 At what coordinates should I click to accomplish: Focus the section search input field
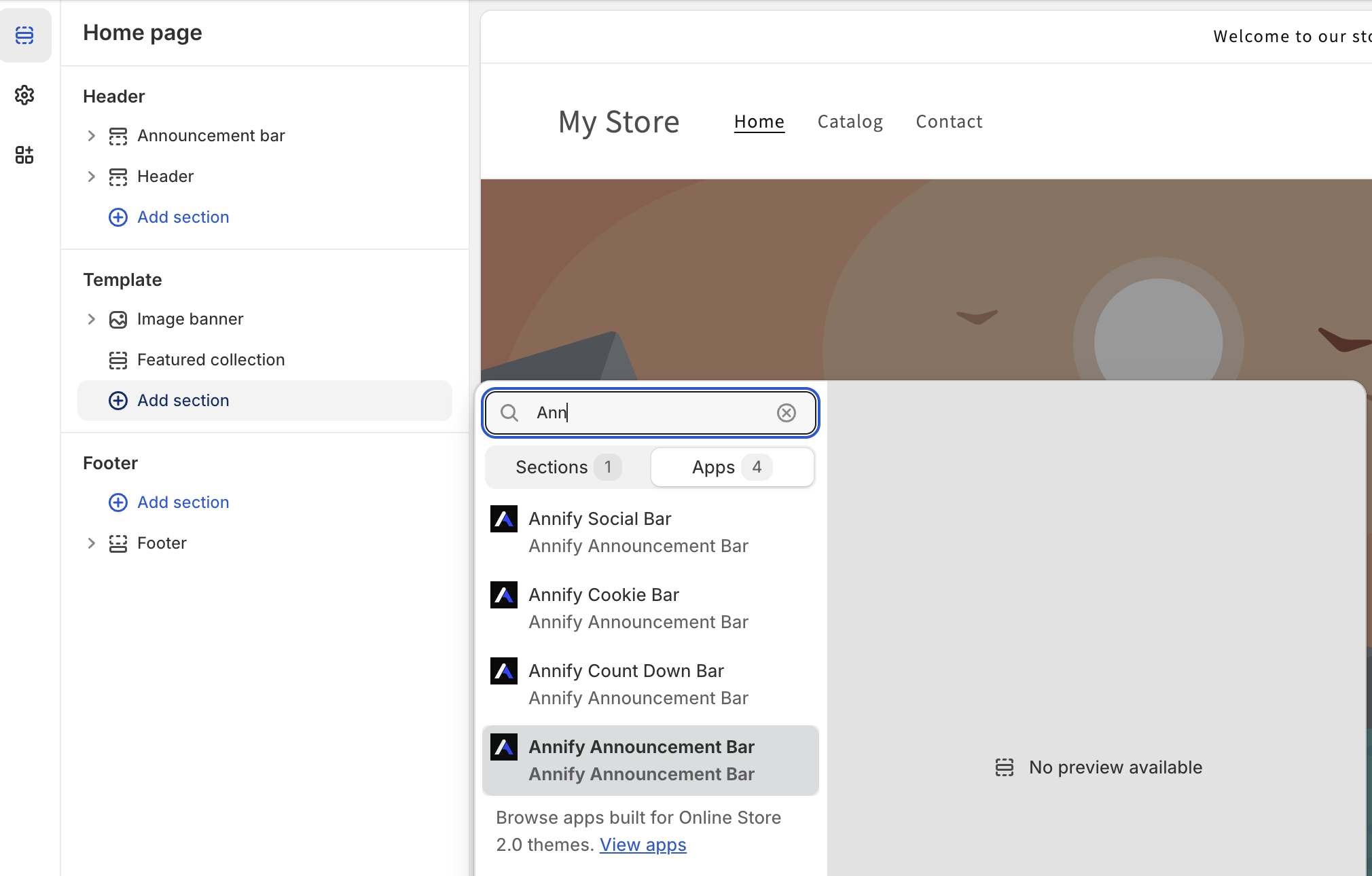pos(651,413)
